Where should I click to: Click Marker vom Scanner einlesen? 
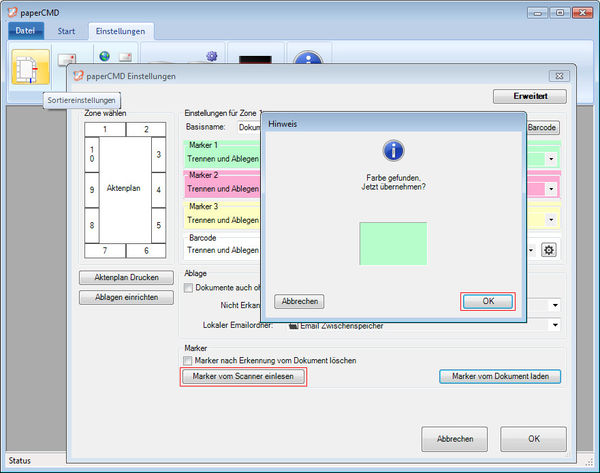(x=243, y=377)
